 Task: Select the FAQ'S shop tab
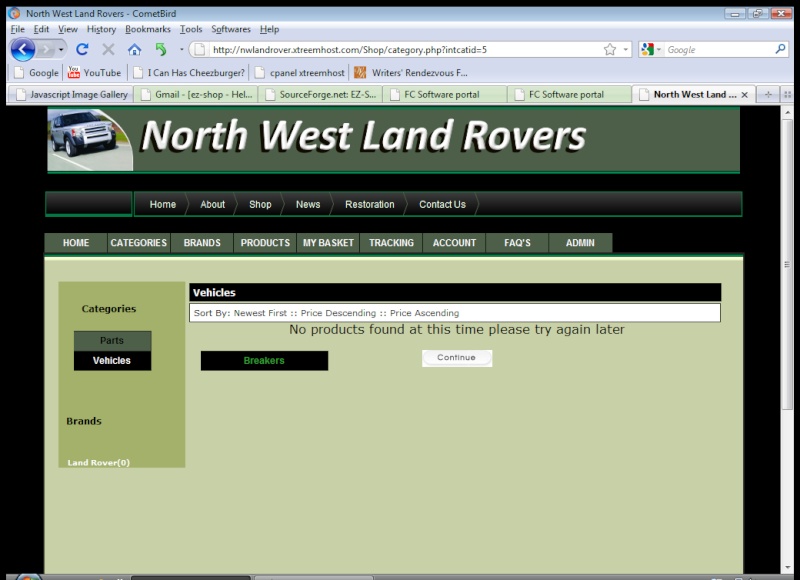coord(517,243)
